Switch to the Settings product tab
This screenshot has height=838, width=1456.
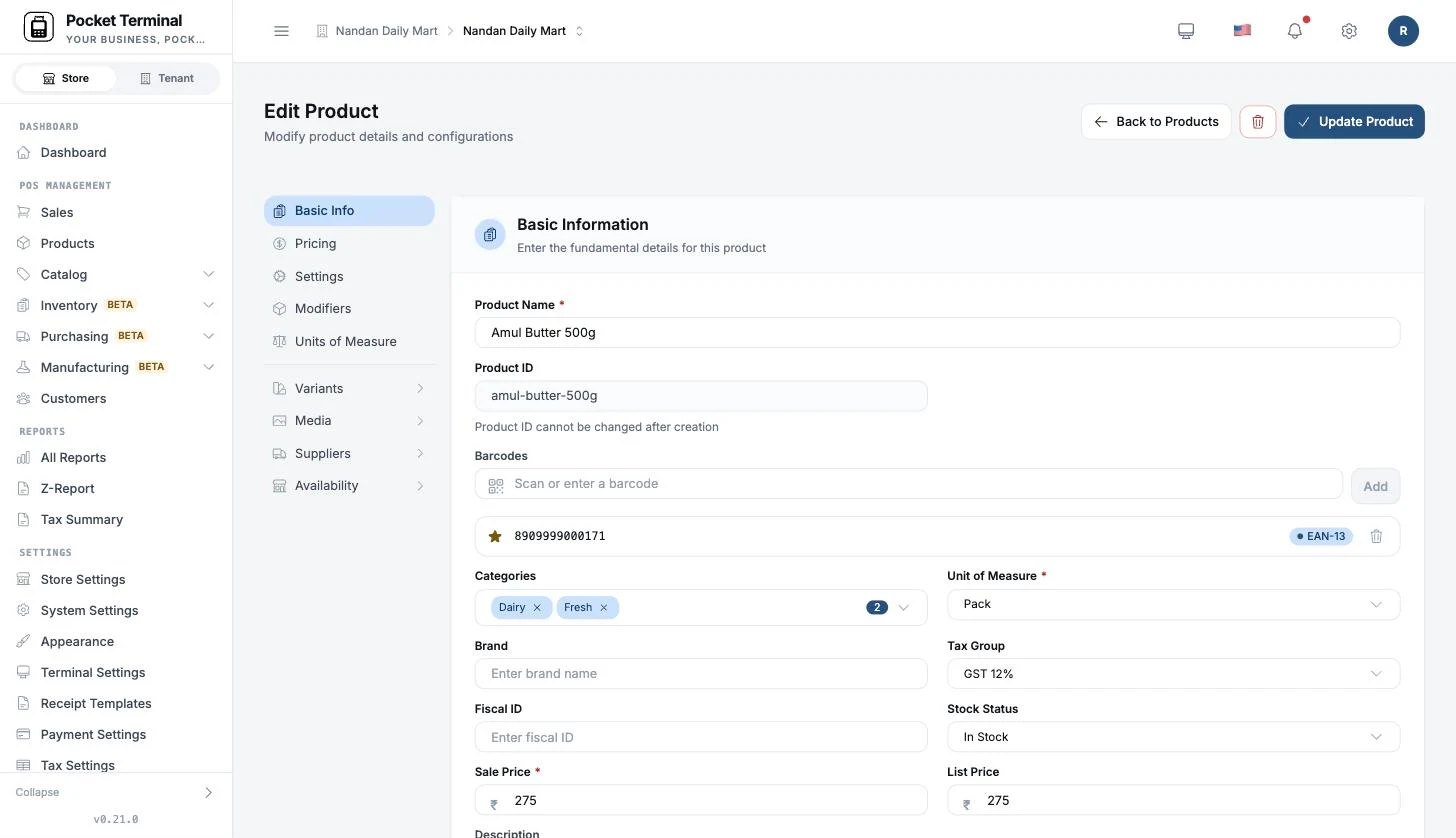tap(349, 276)
